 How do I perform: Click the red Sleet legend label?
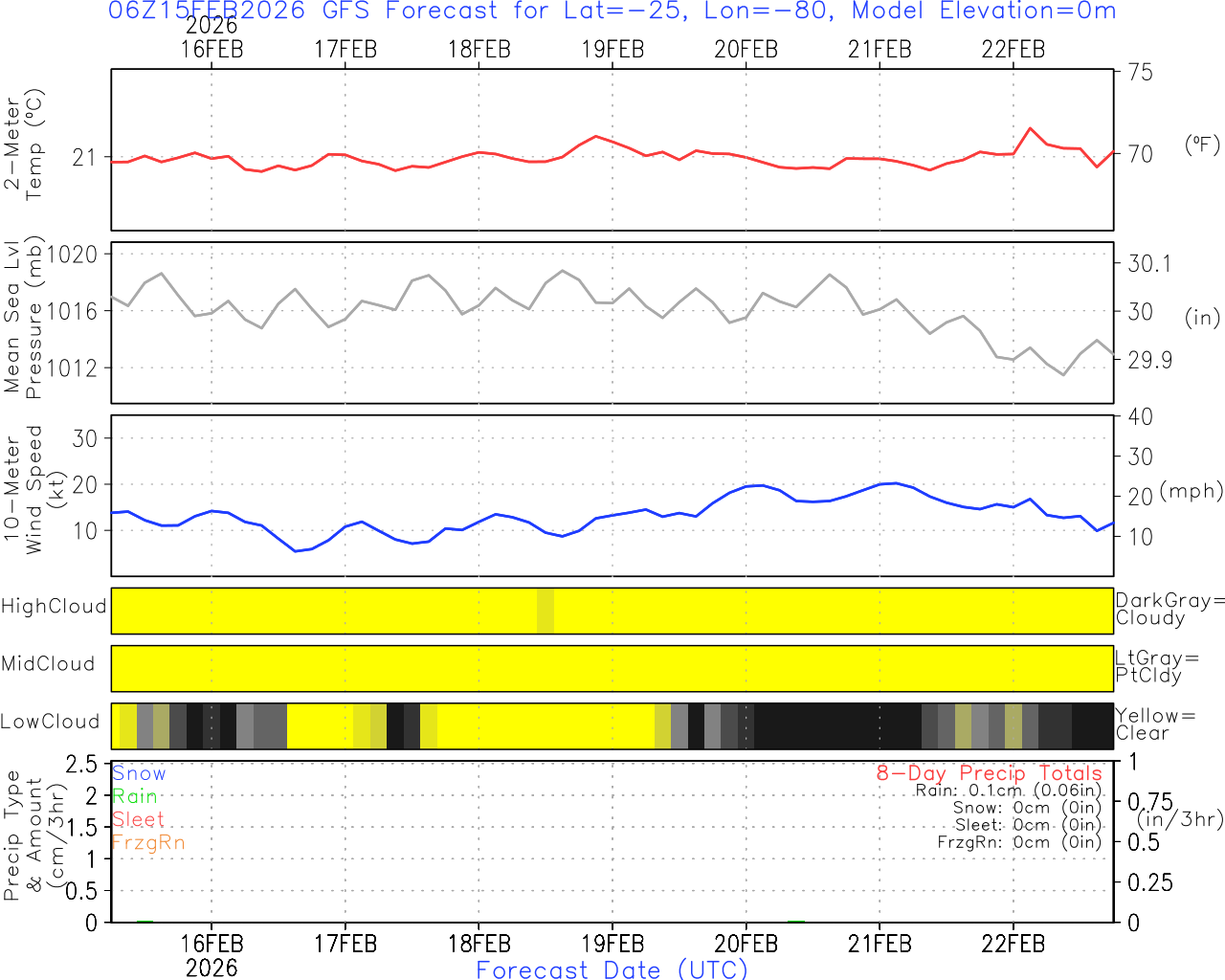point(138,819)
